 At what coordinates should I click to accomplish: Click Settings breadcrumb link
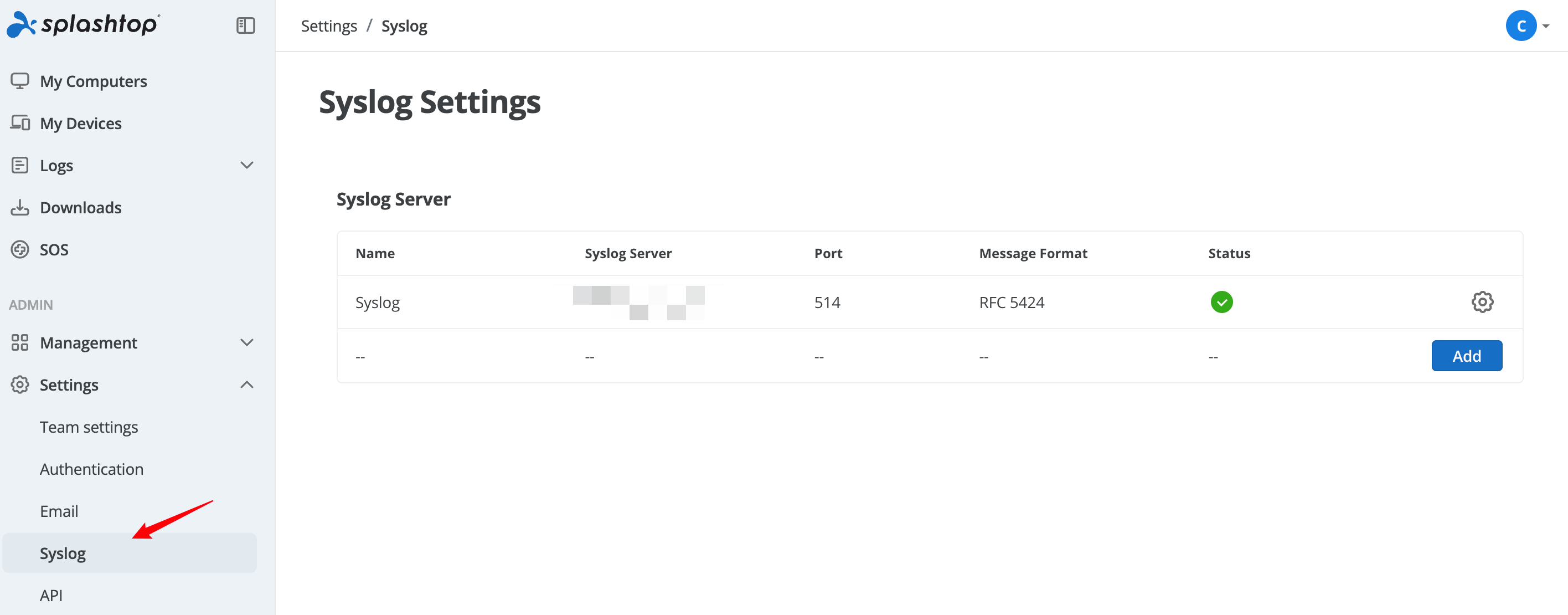tap(329, 26)
